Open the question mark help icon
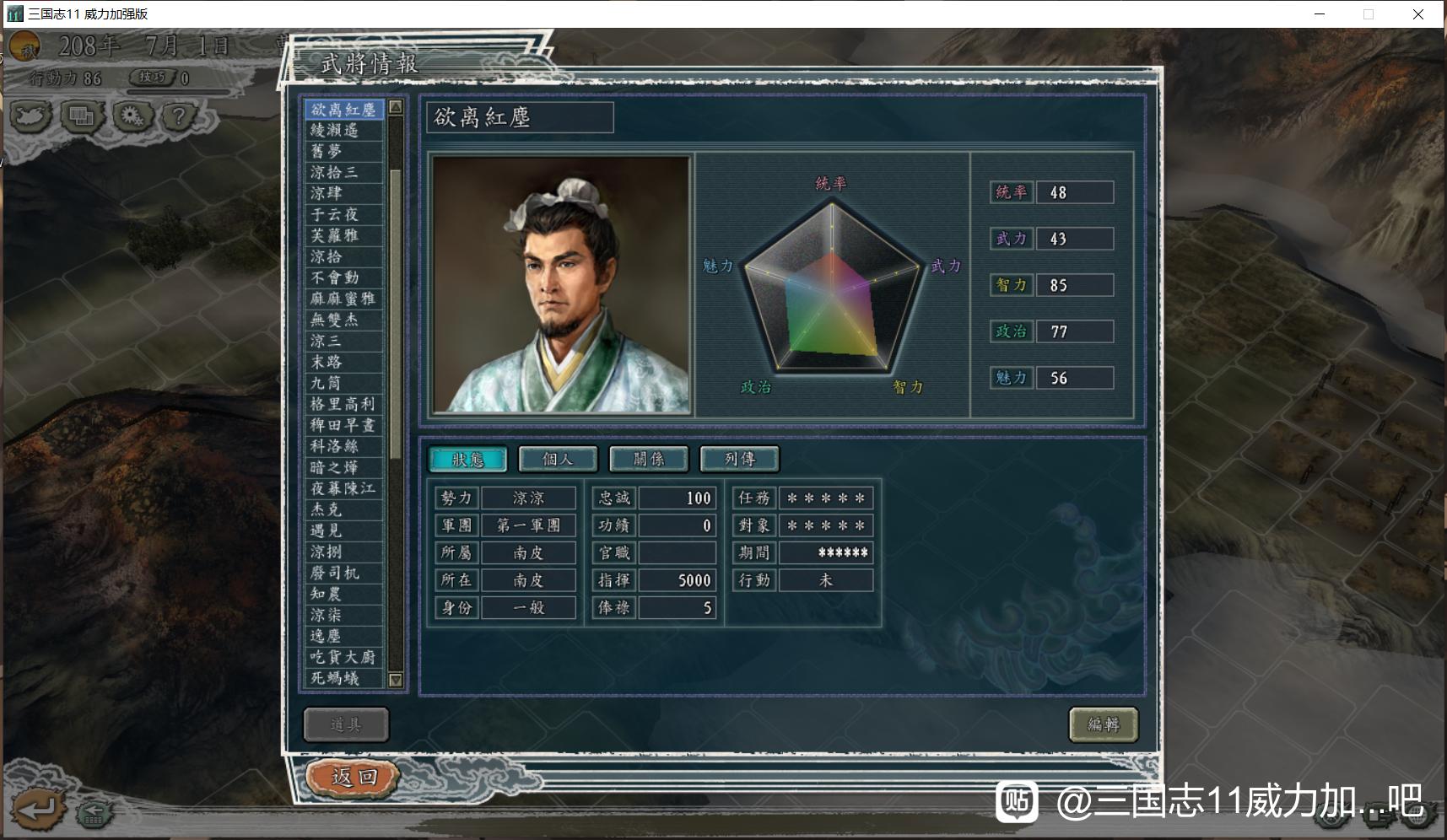Screen dimensions: 1447x840 pos(179,116)
